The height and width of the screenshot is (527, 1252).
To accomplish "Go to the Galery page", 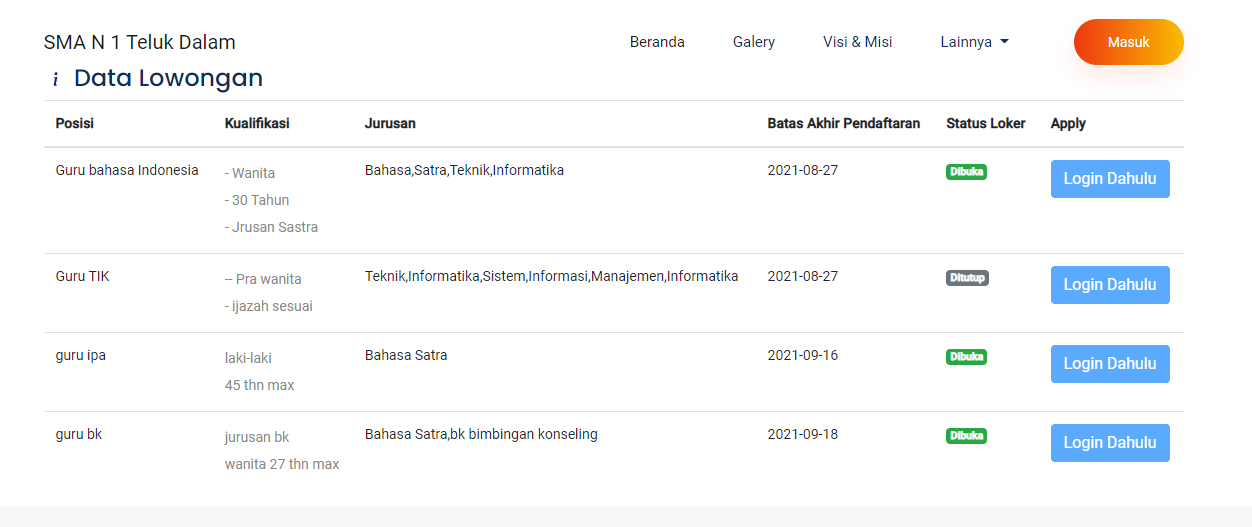I will [x=754, y=42].
